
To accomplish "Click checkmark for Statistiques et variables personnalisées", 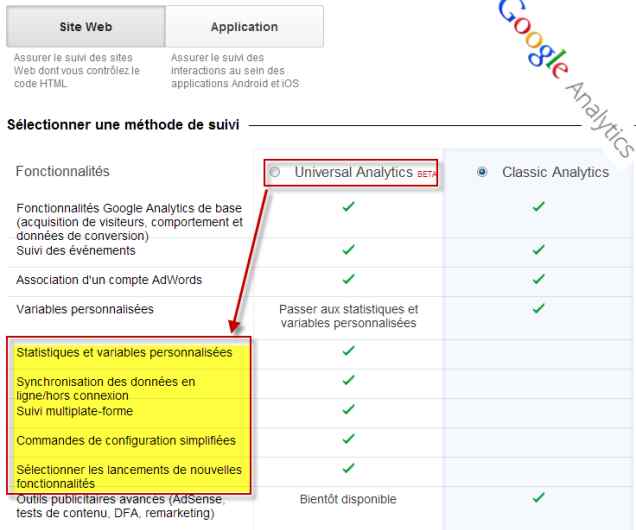I will pos(348,351).
